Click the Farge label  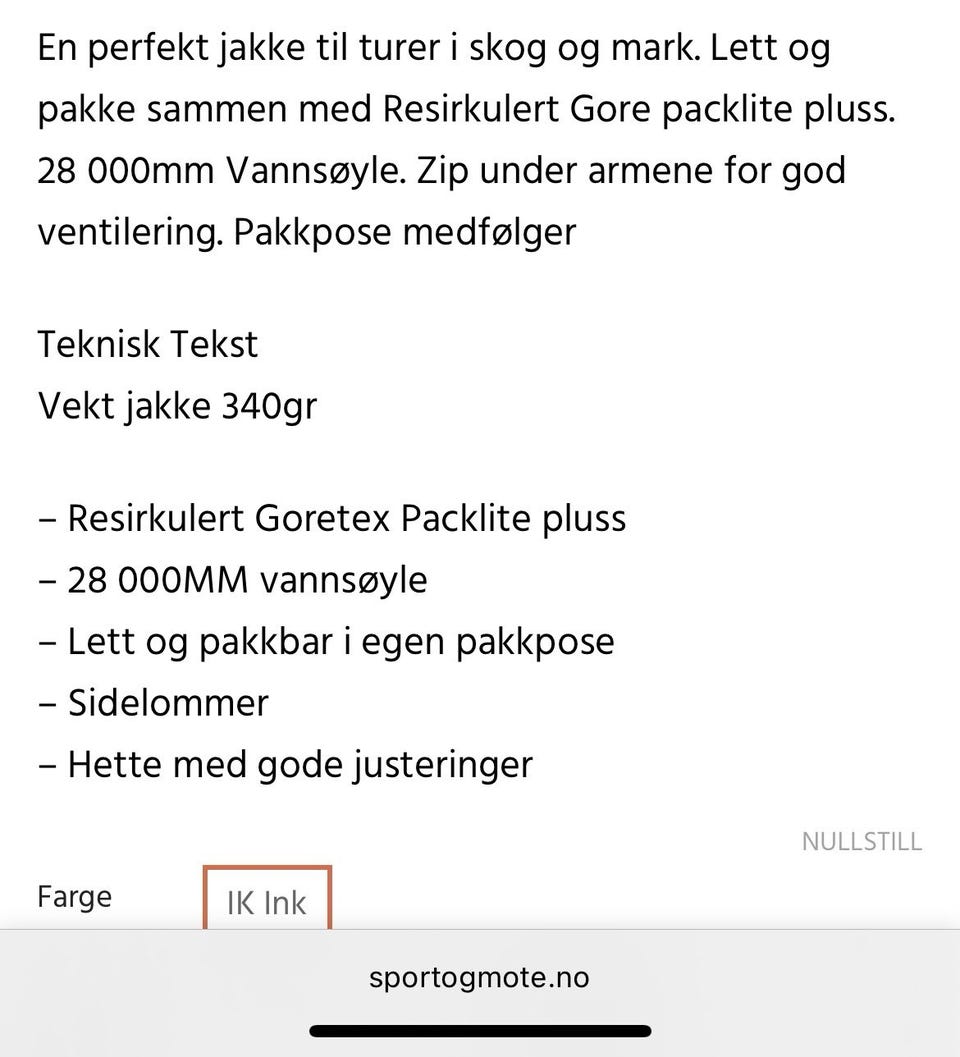[74, 896]
